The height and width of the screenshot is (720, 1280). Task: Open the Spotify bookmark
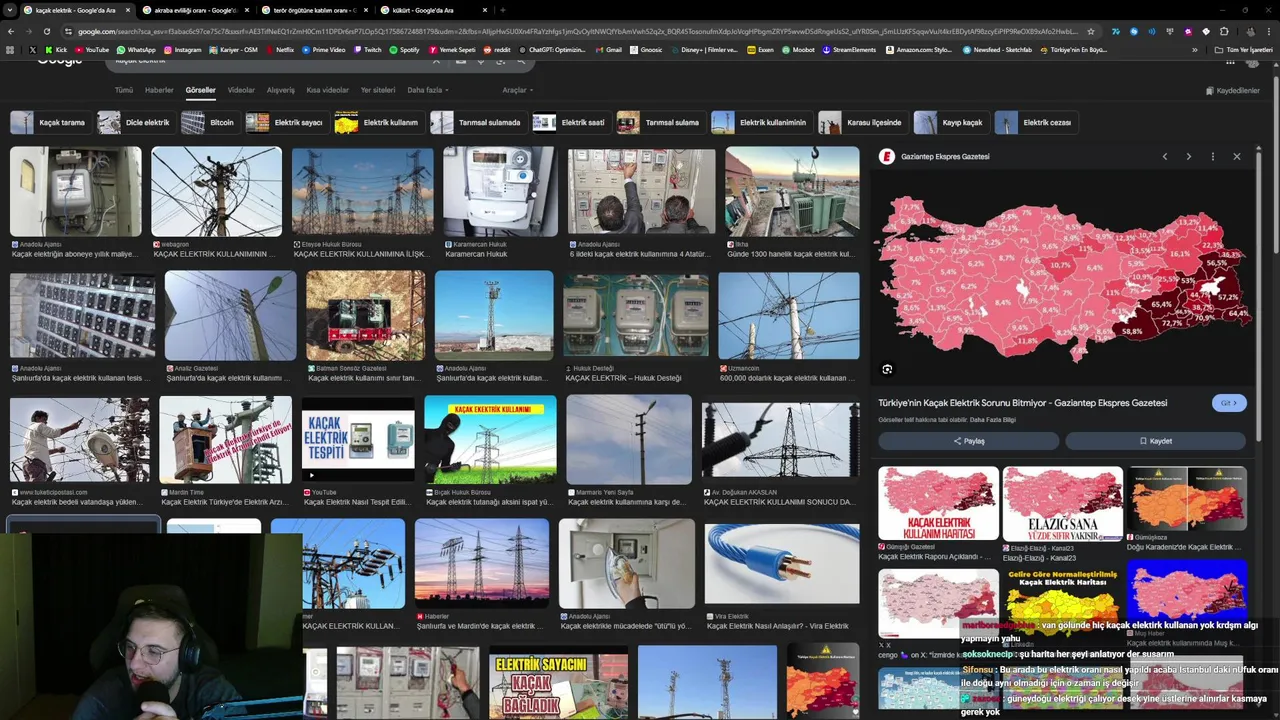[404, 49]
